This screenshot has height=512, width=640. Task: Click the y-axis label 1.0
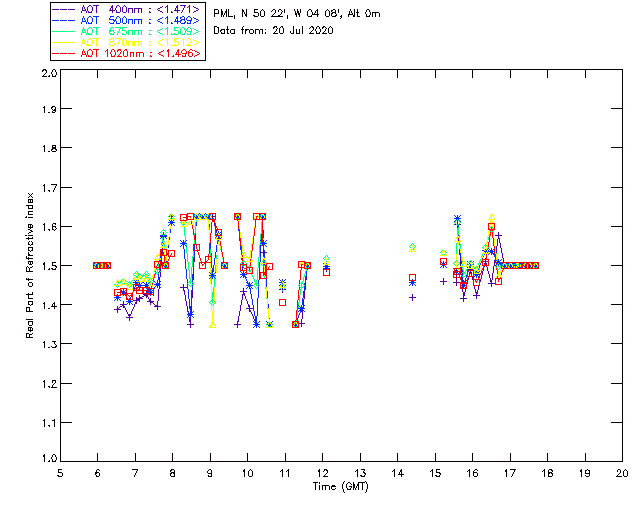click(49, 459)
